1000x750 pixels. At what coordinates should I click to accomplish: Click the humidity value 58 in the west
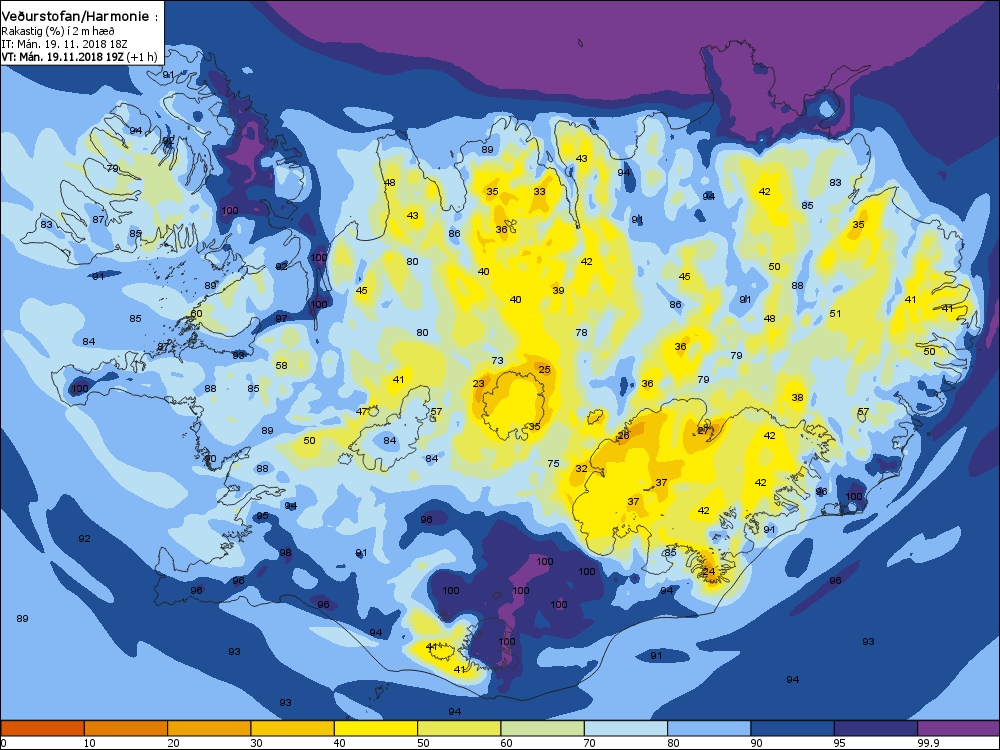281,365
